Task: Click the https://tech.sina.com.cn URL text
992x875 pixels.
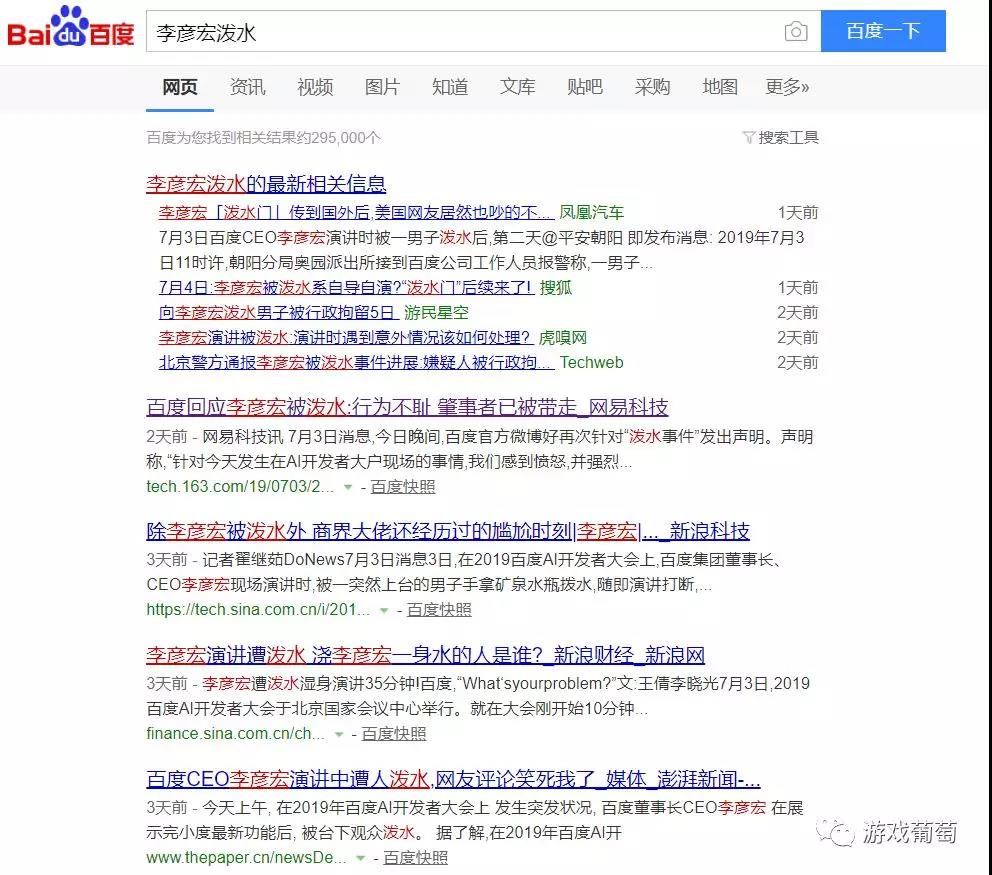Action: click(x=258, y=610)
